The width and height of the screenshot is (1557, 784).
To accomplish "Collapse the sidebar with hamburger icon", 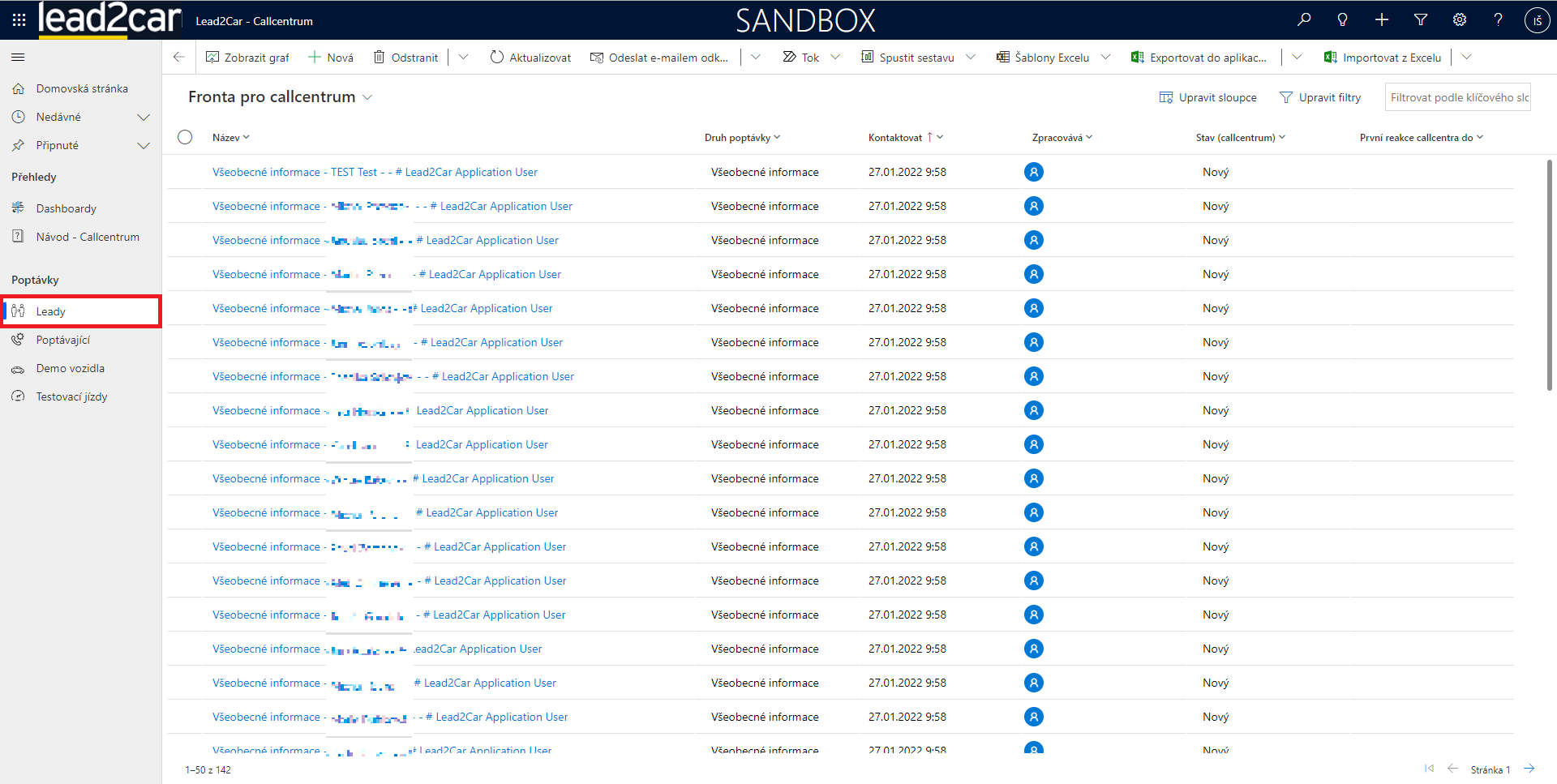I will click(x=18, y=58).
